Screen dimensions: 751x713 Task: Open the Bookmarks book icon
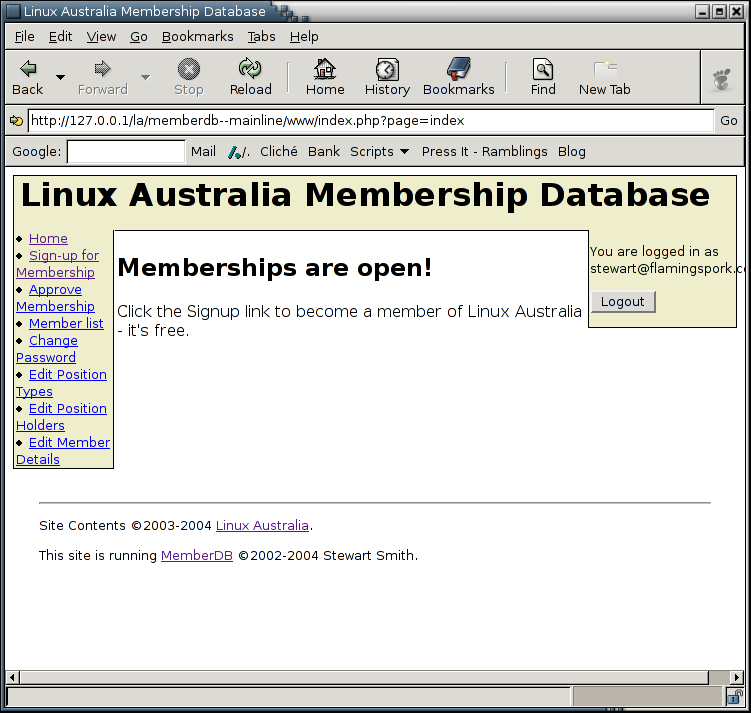459,68
